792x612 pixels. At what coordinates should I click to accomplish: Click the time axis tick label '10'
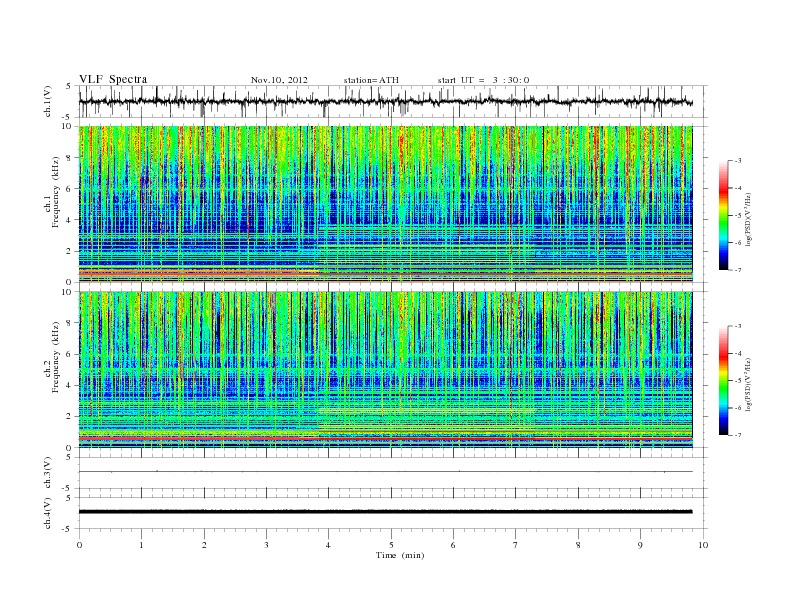click(x=703, y=545)
